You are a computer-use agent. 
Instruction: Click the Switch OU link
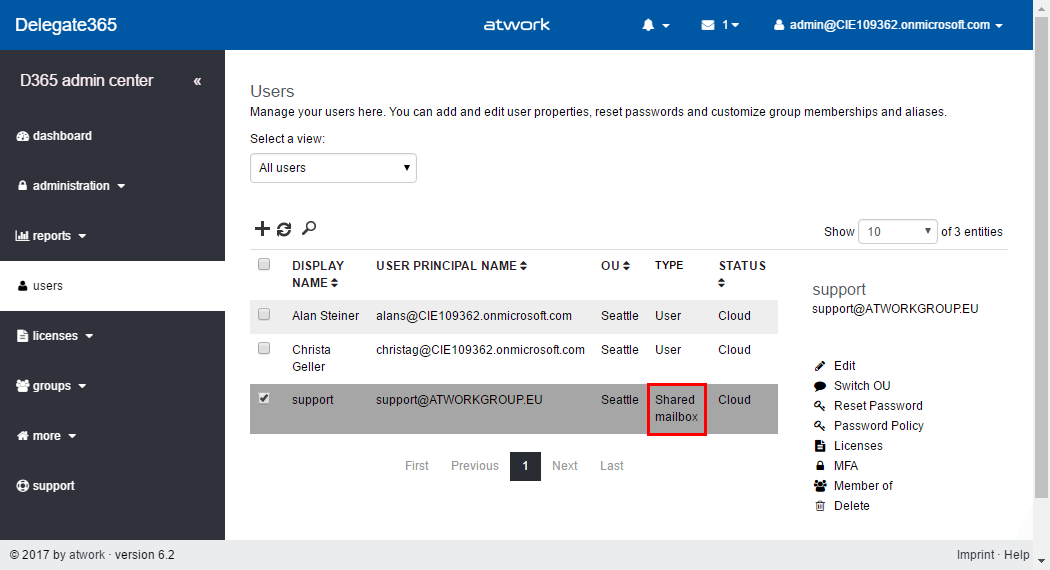[861, 386]
